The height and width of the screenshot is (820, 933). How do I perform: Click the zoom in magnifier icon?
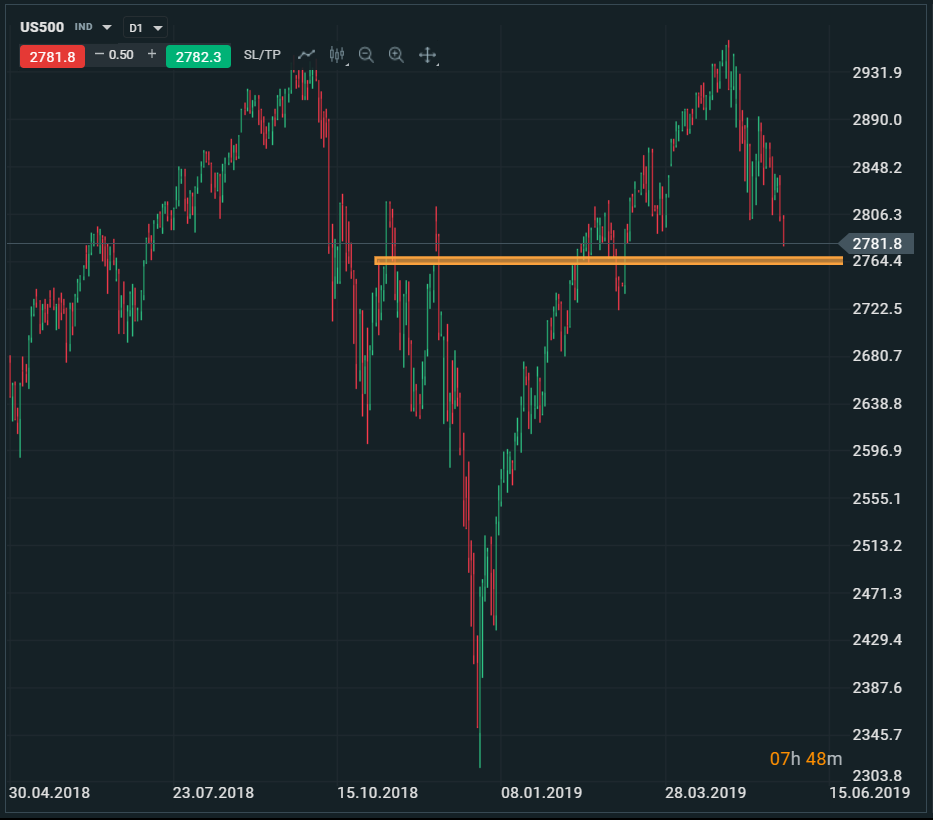pos(396,55)
